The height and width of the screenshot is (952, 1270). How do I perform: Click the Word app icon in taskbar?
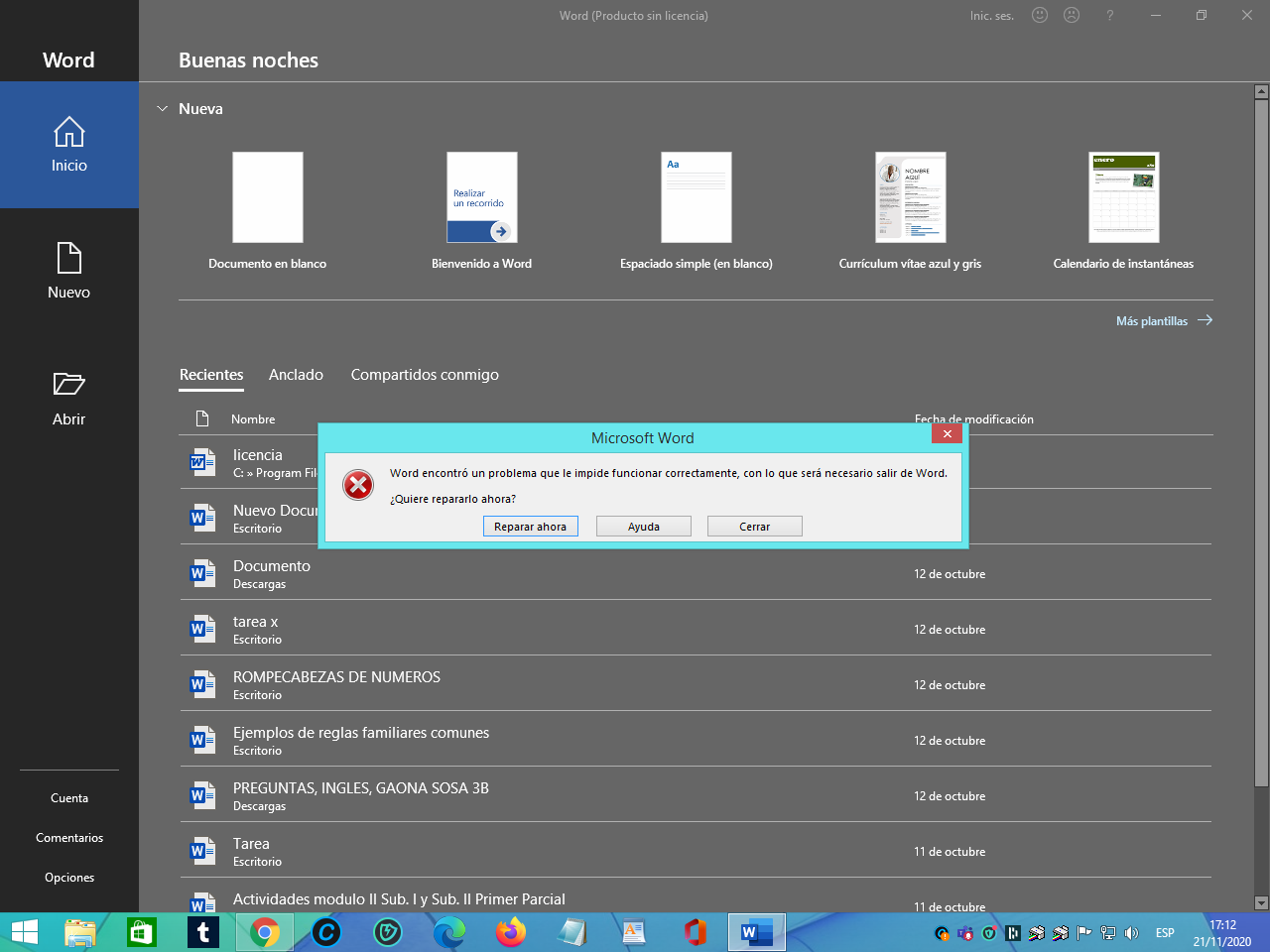(x=757, y=932)
